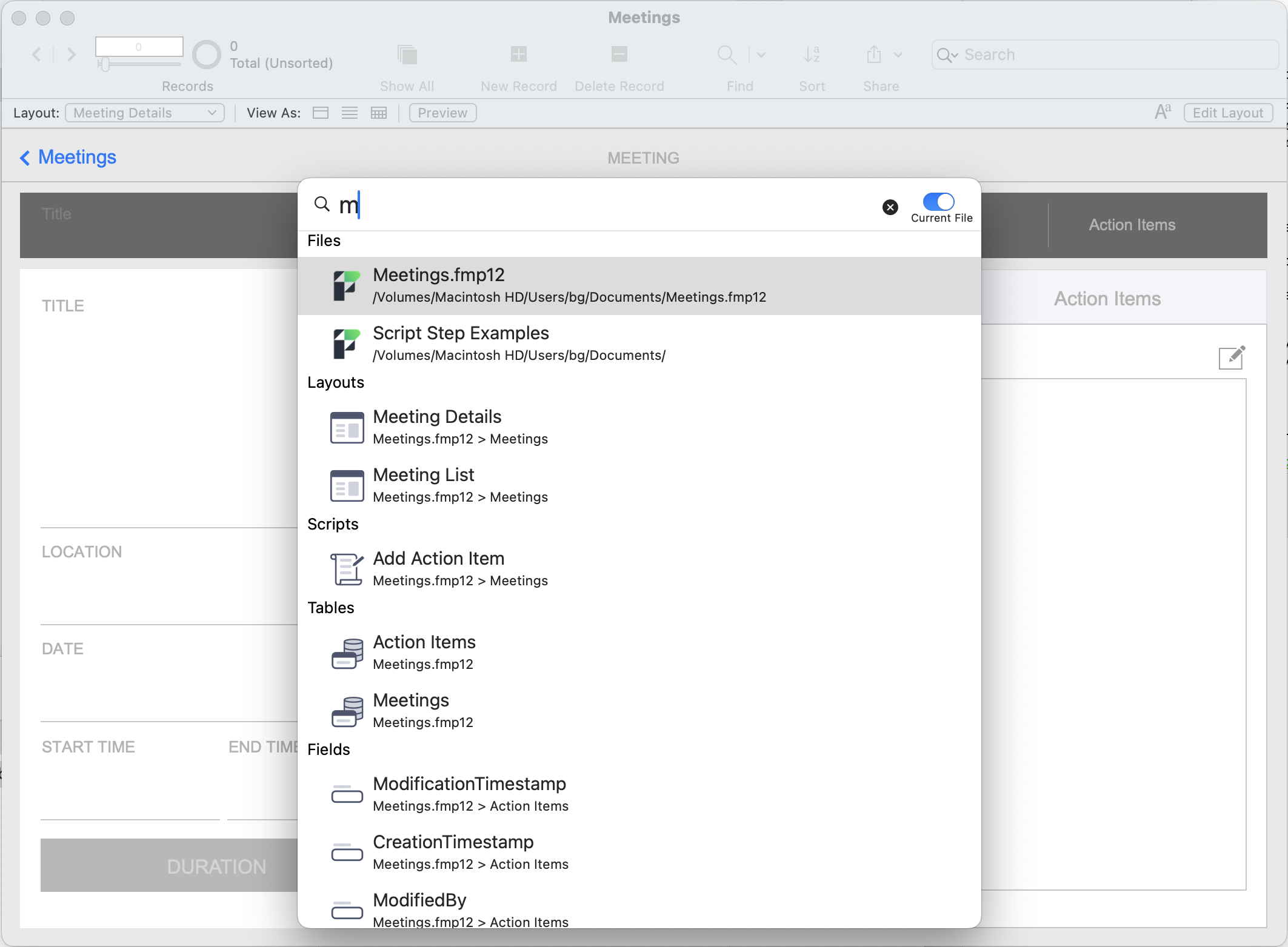Select View As Form icon

click(x=321, y=113)
